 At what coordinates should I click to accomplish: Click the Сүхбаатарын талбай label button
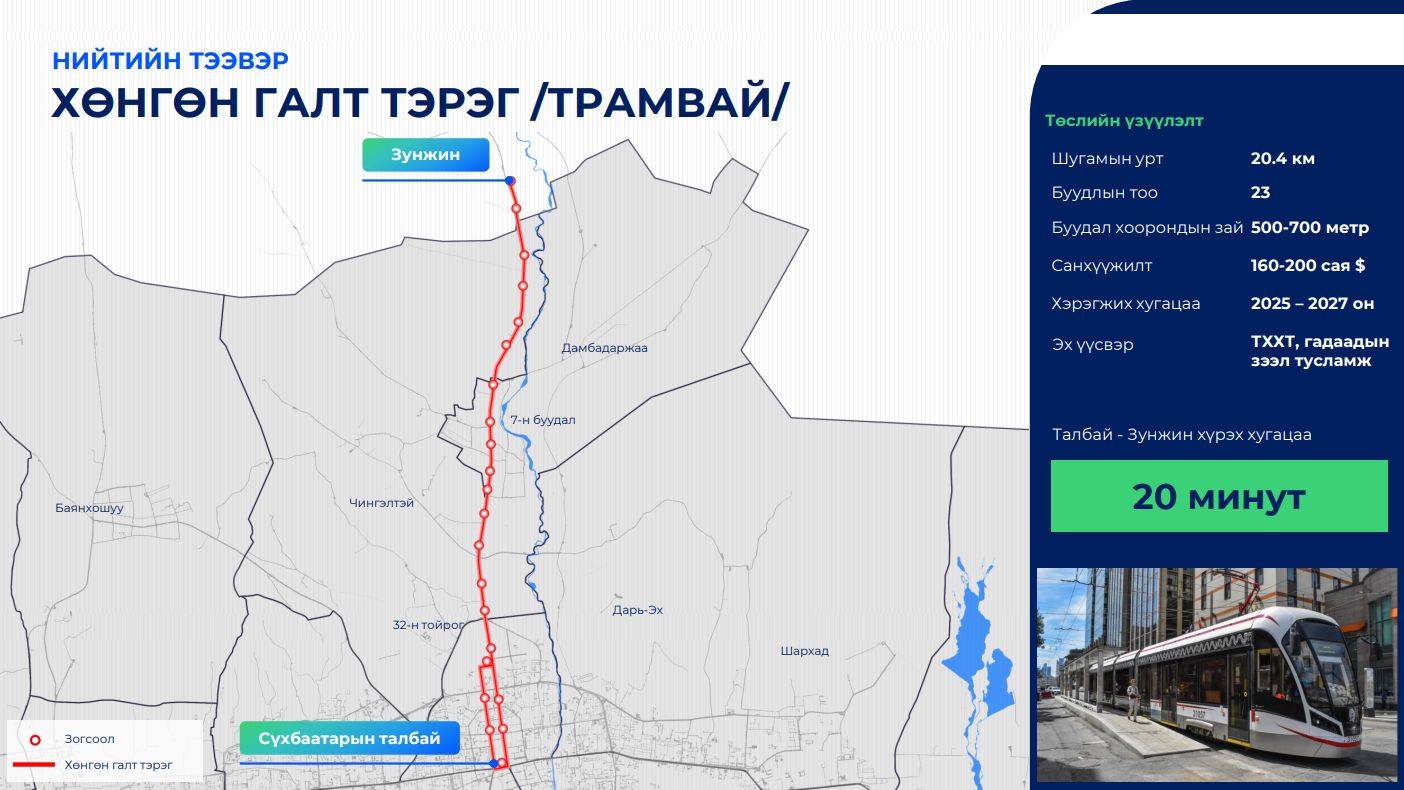(x=348, y=737)
